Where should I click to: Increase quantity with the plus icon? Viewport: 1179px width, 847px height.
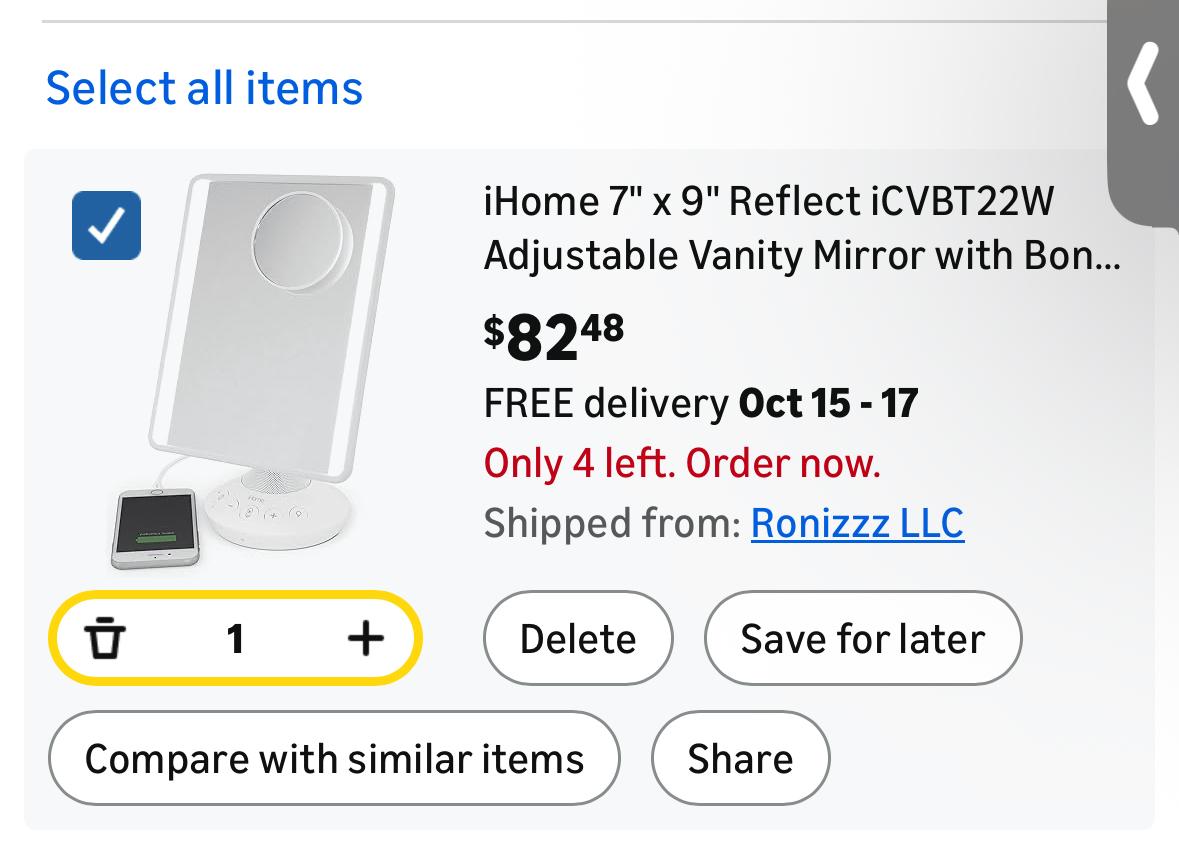pos(365,638)
